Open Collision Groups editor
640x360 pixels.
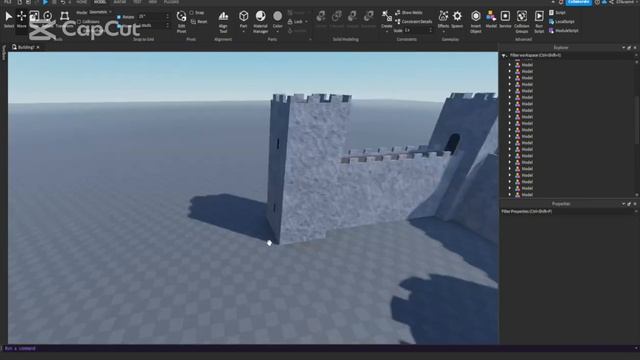522,22
